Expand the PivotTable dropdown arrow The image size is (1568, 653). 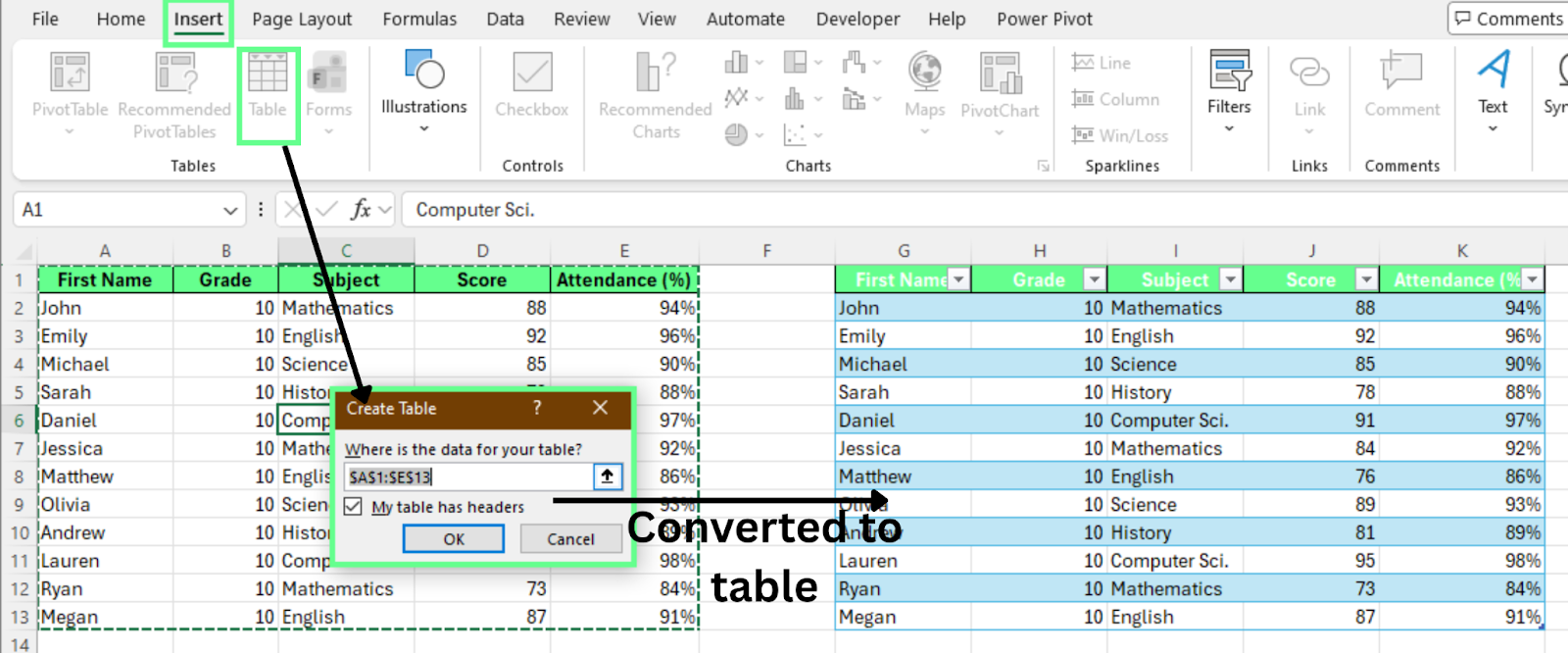coord(70,131)
